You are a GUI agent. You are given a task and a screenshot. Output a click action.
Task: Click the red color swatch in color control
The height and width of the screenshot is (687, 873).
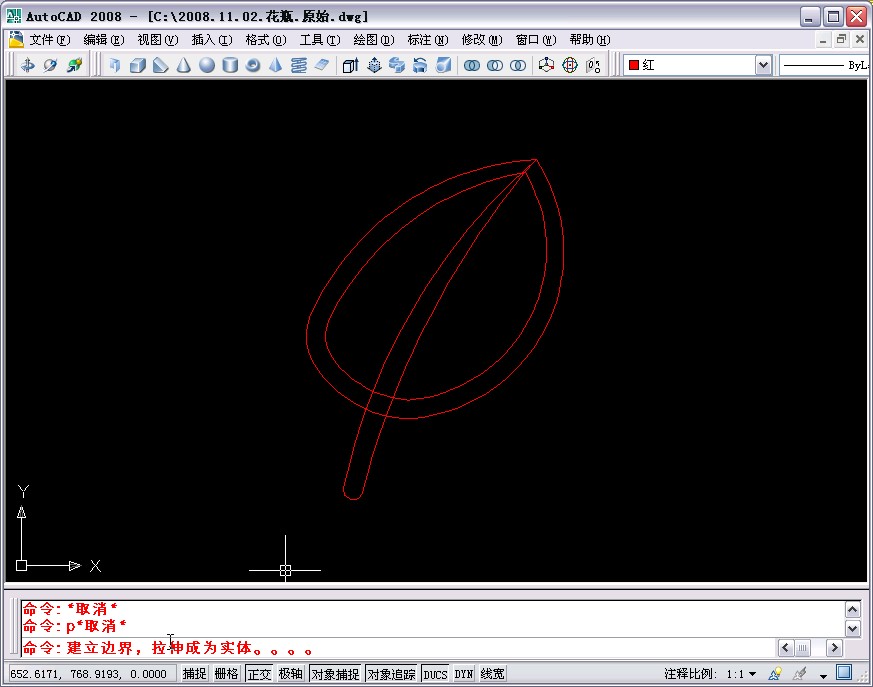[x=634, y=65]
